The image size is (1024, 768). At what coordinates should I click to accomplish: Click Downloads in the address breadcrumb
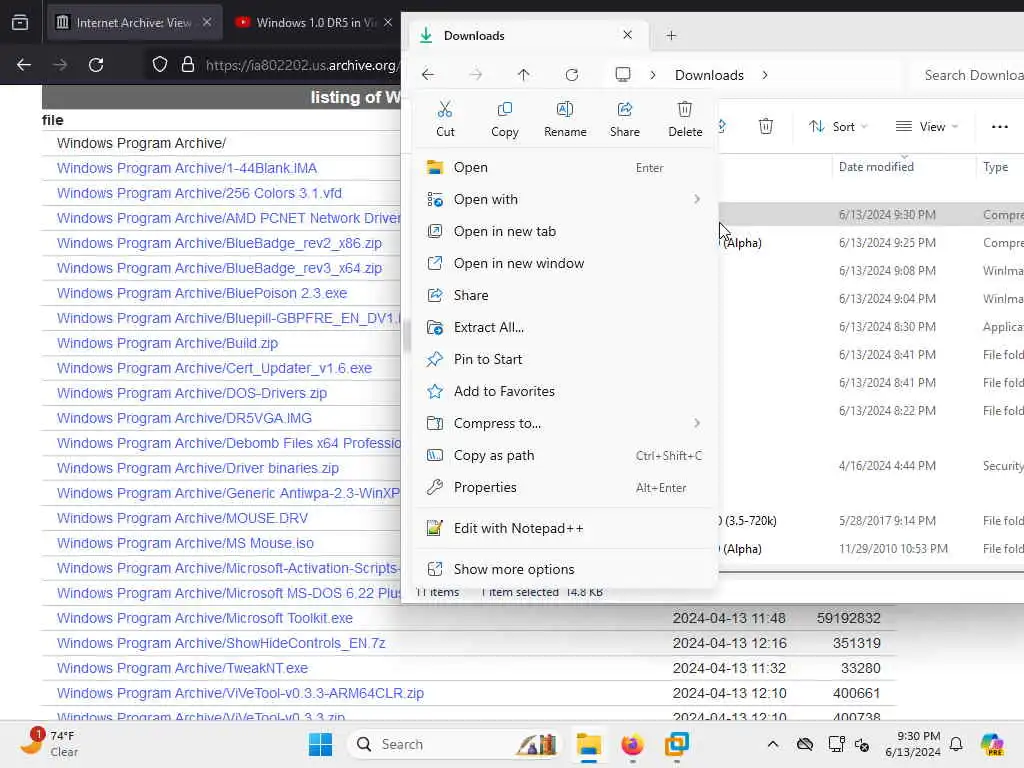[x=709, y=75]
